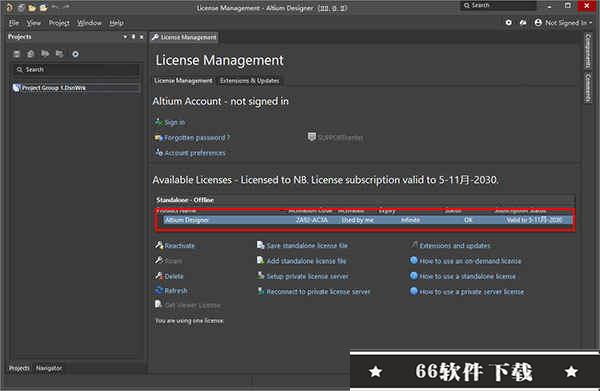Screen dimensions: 600x391
Task: Select the License Management sub-tab
Action: [183, 81]
